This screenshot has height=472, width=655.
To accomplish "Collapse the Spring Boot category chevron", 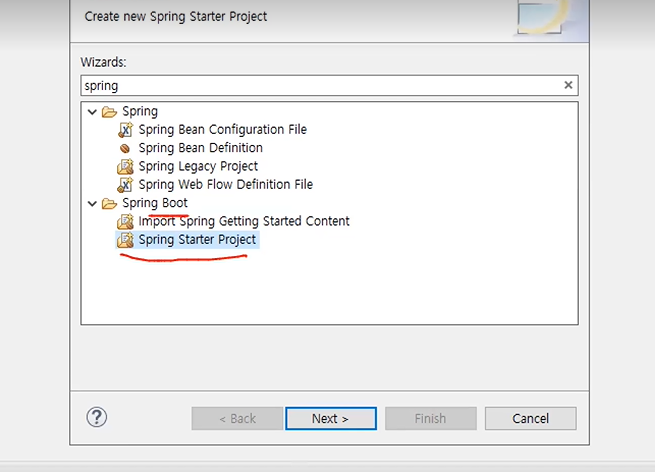I will tap(92, 203).
